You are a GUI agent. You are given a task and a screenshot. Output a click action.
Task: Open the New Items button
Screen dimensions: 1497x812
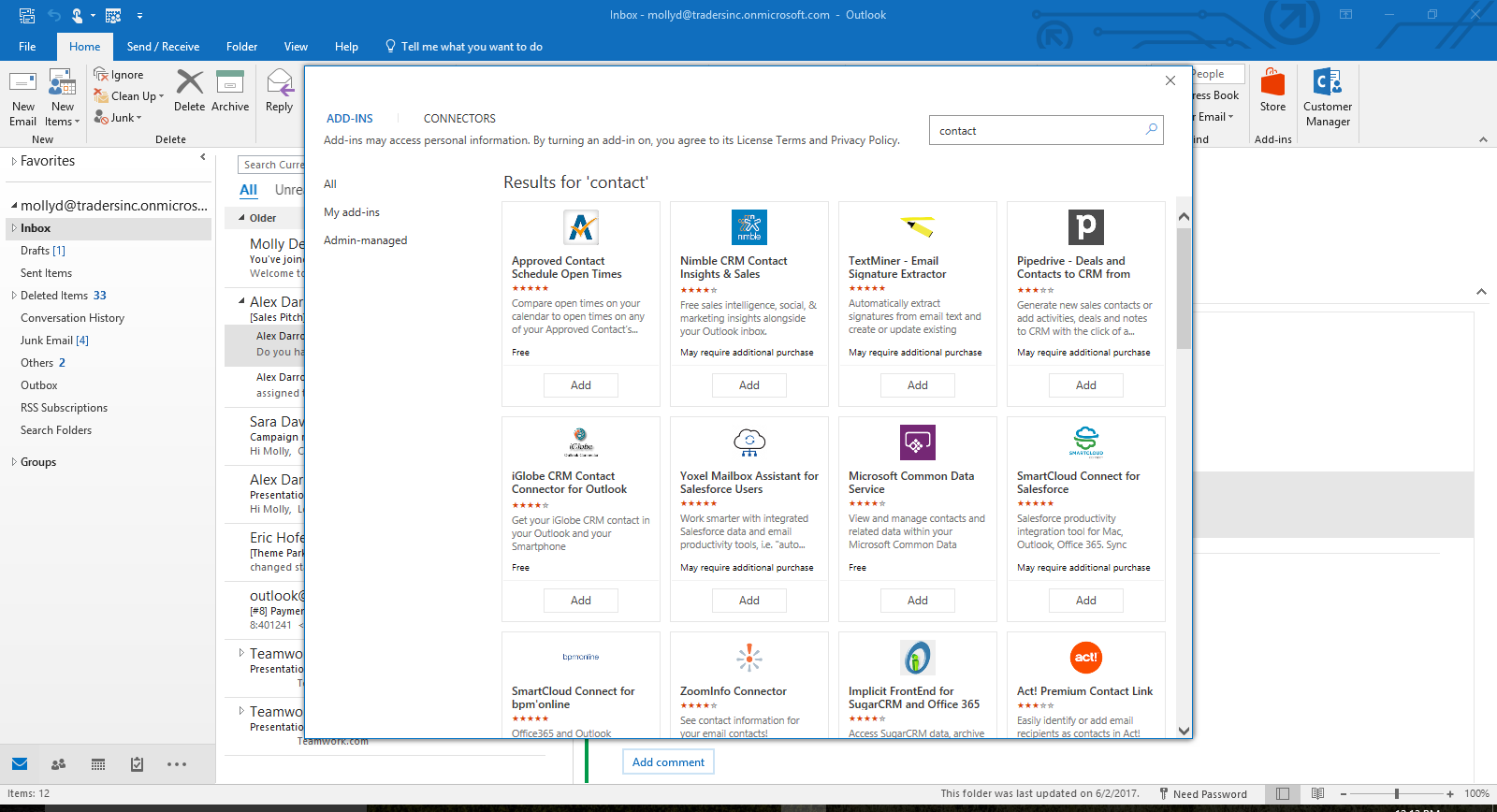(62, 98)
